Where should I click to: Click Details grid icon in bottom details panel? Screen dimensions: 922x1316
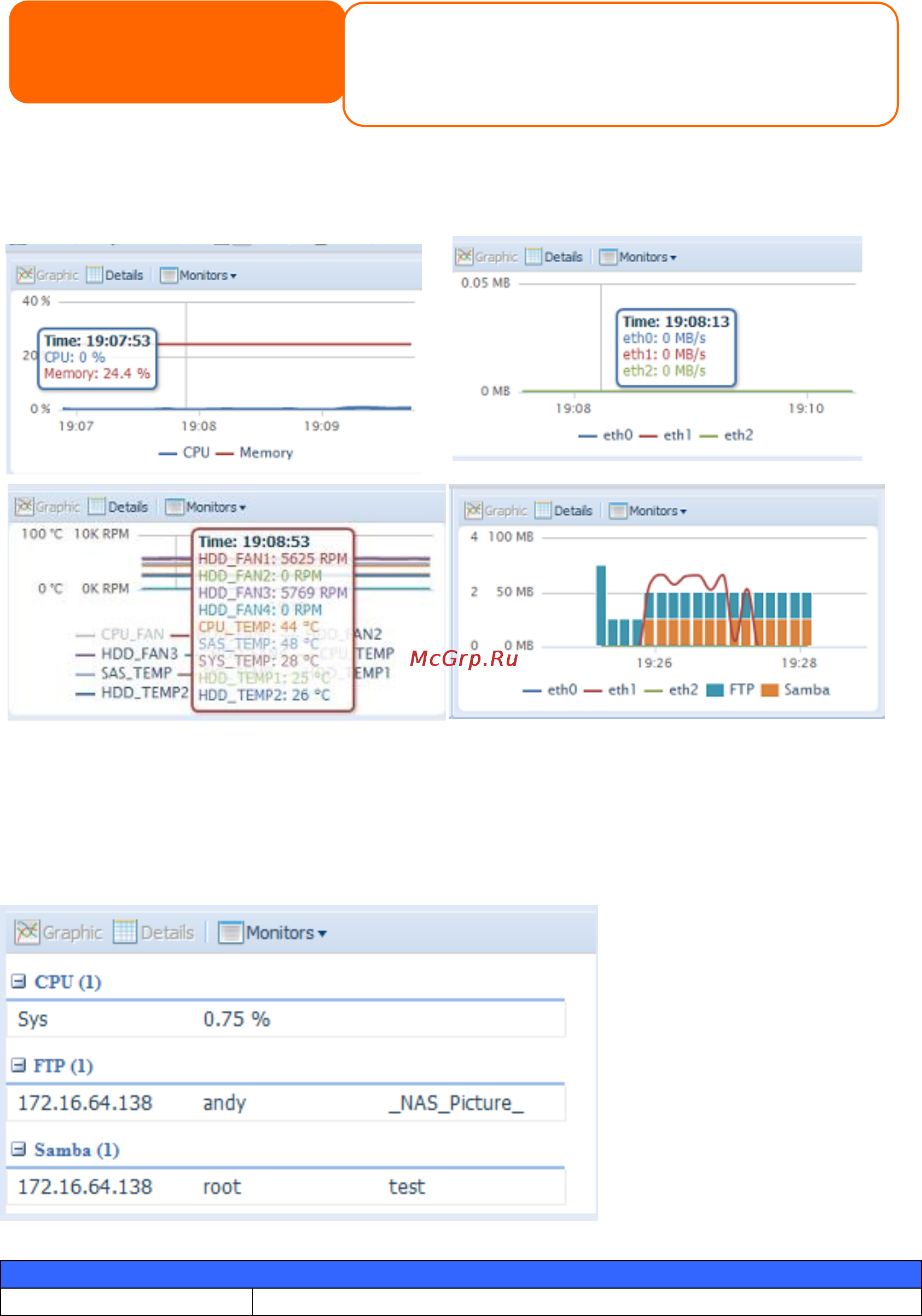(125, 932)
